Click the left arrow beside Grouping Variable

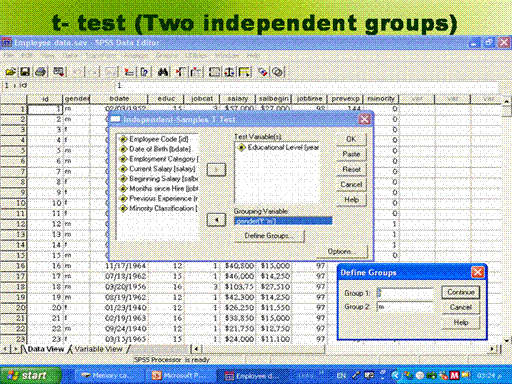216,220
